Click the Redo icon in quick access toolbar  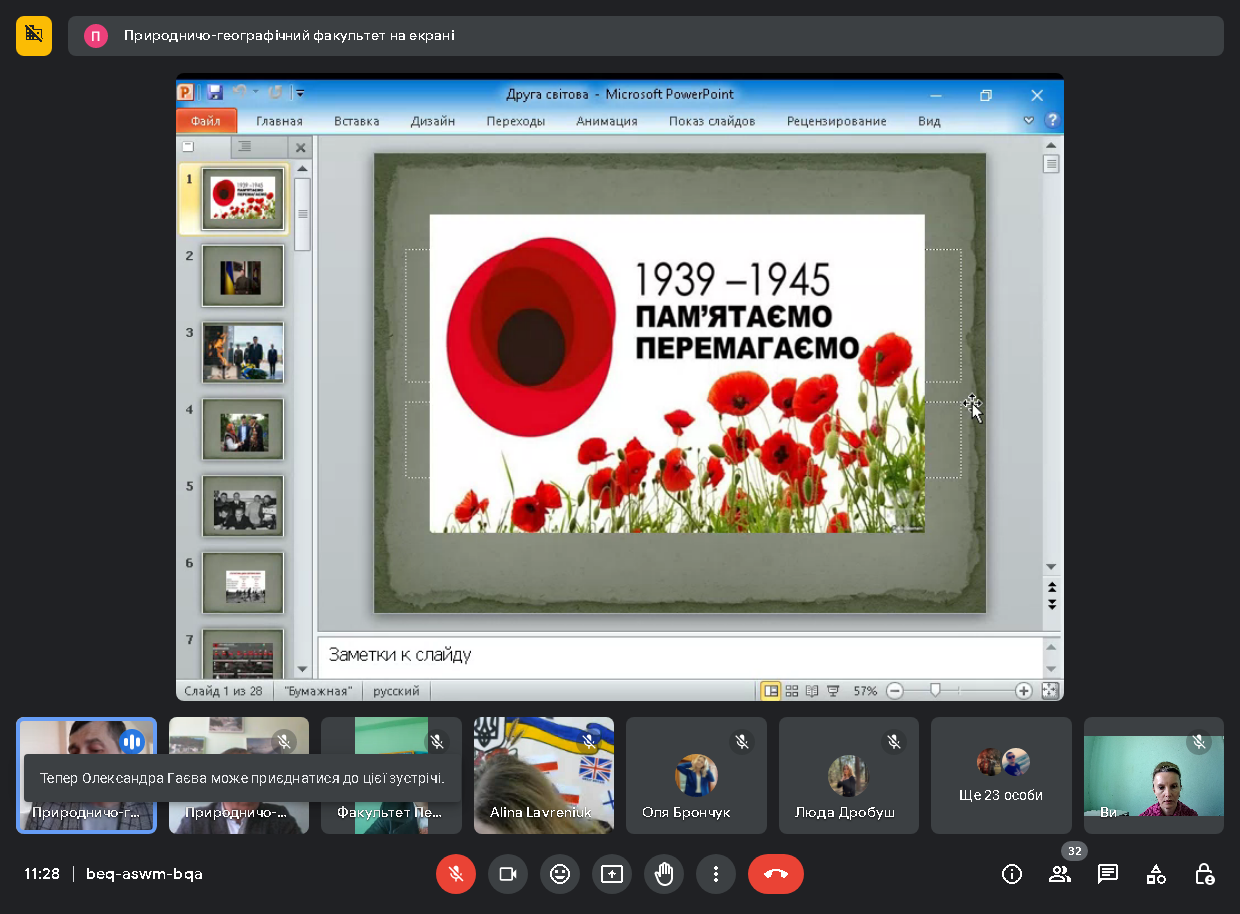pos(275,93)
